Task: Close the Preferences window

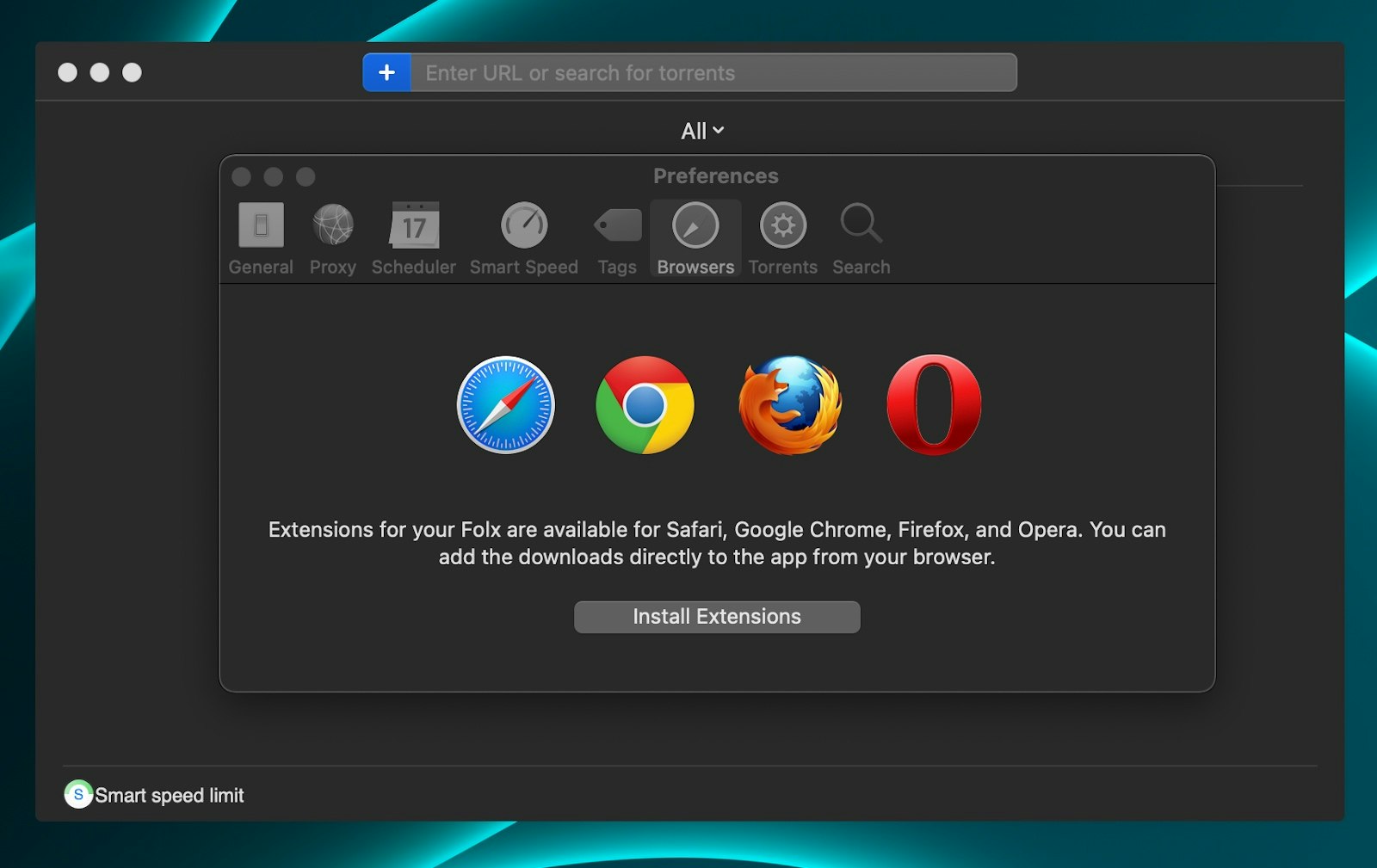Action: pyautogui.click(x=242, y=176)
